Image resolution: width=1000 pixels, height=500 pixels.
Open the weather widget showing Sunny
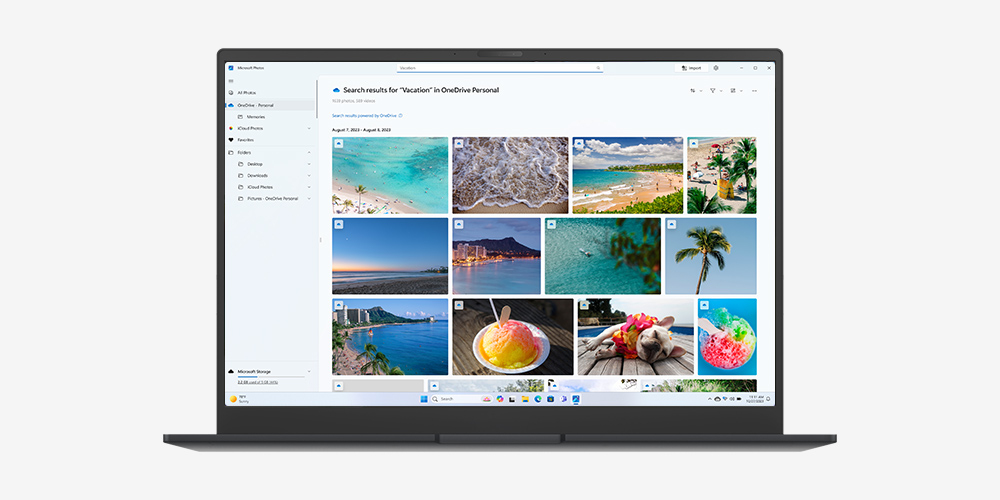(x=240, y=399)
